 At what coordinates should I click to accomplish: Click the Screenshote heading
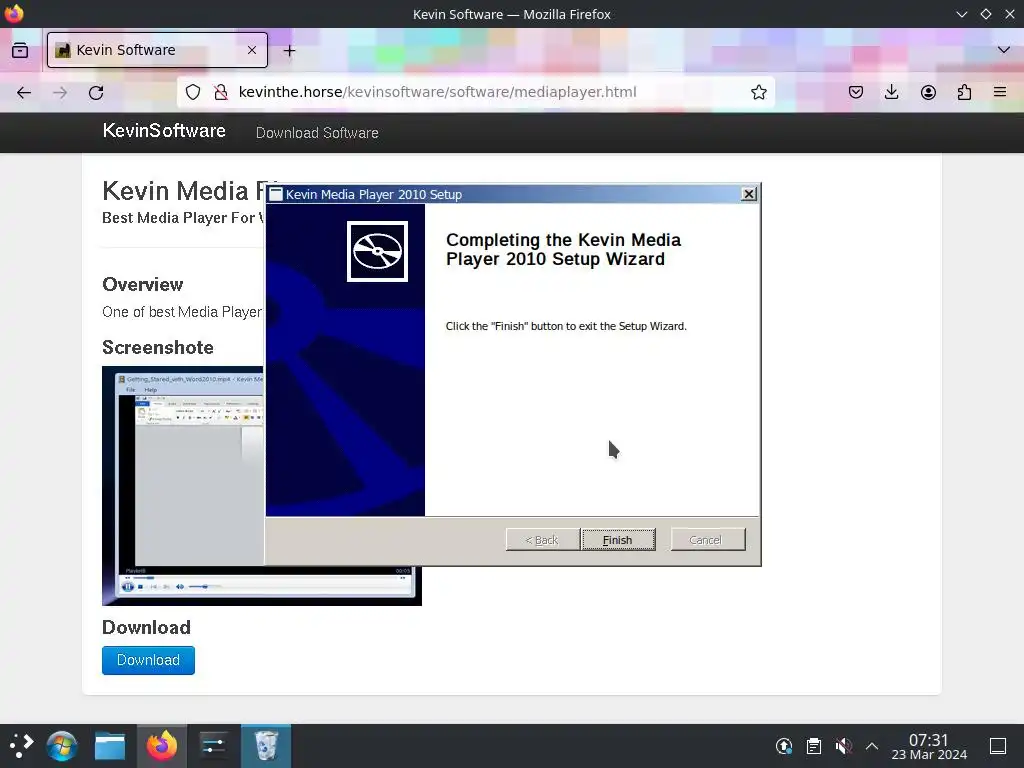point(157,347)
